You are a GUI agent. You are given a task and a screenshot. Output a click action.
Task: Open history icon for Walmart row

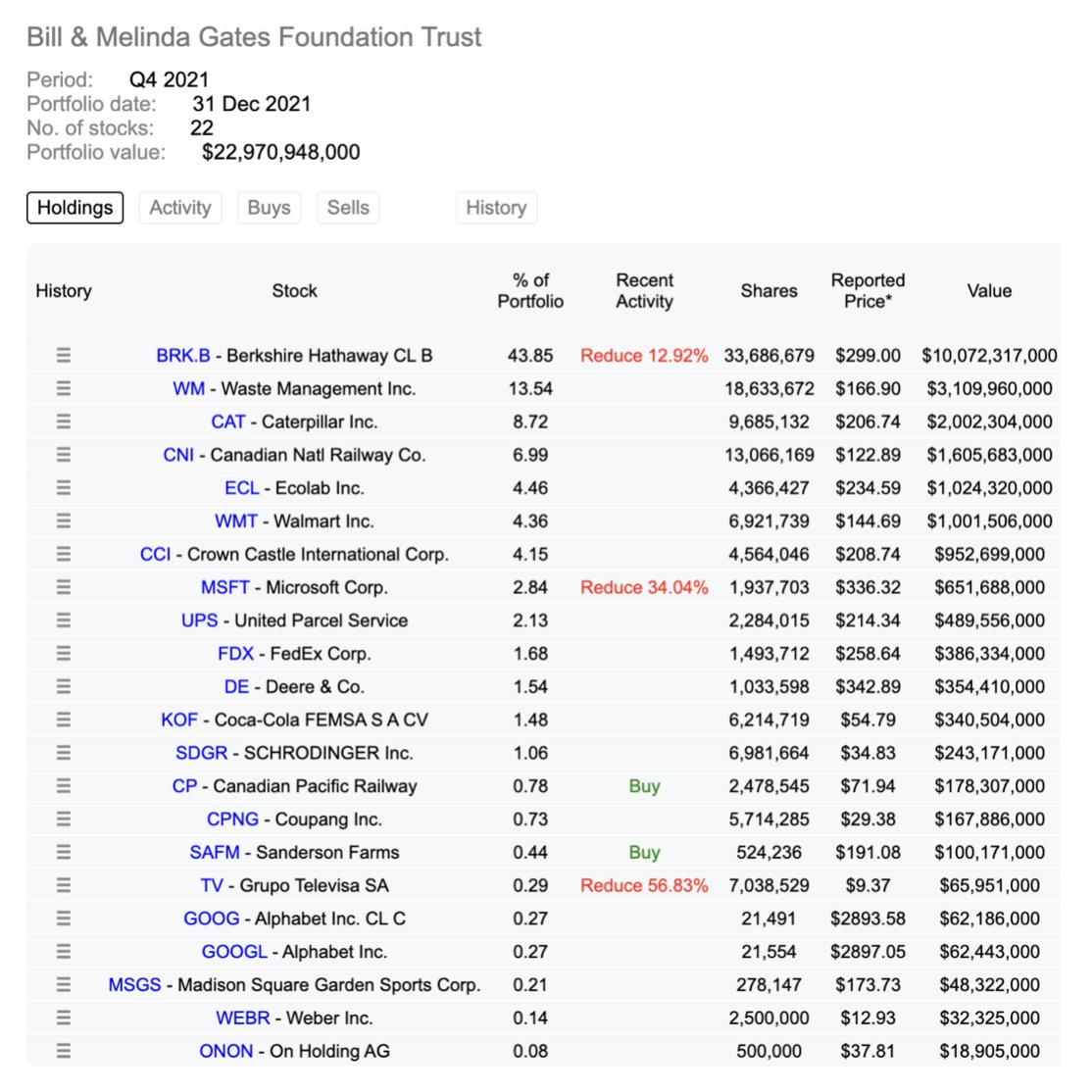click(64, 521)
